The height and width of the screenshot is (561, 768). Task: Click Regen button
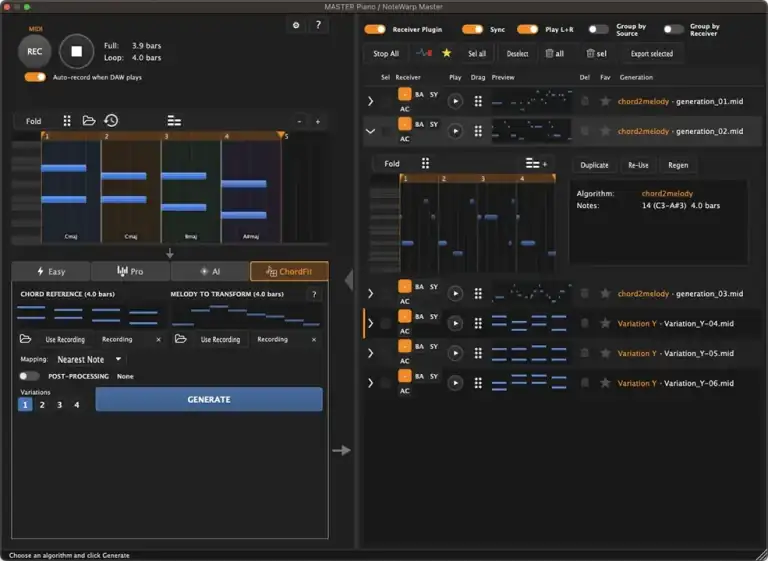click(x=678, y=165)
